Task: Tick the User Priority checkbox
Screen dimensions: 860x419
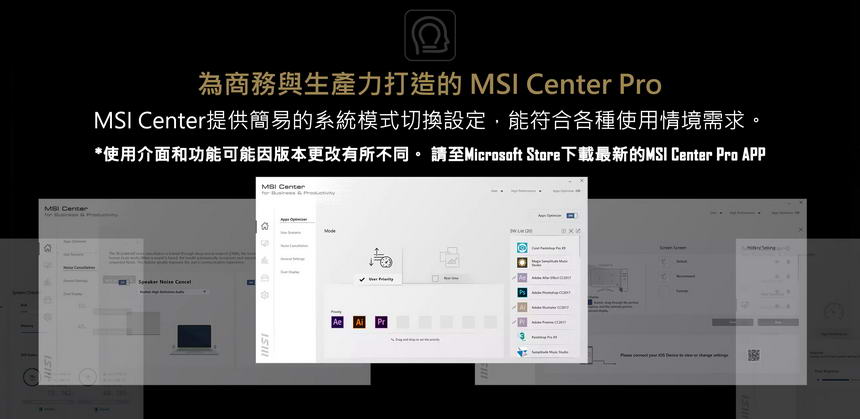Action: point(361,279)
